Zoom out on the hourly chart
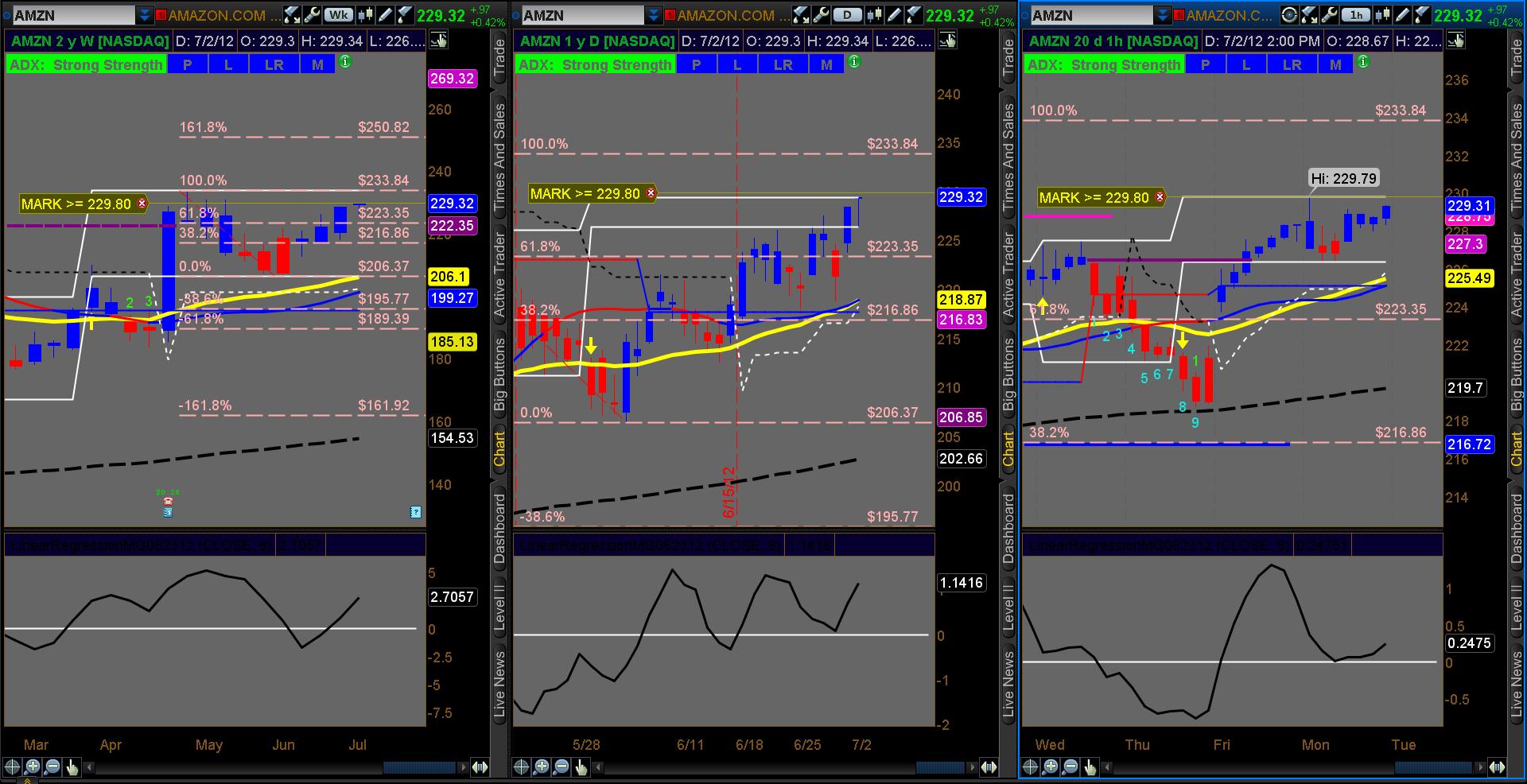The image size is (1527, 784). pos(1070,767)
